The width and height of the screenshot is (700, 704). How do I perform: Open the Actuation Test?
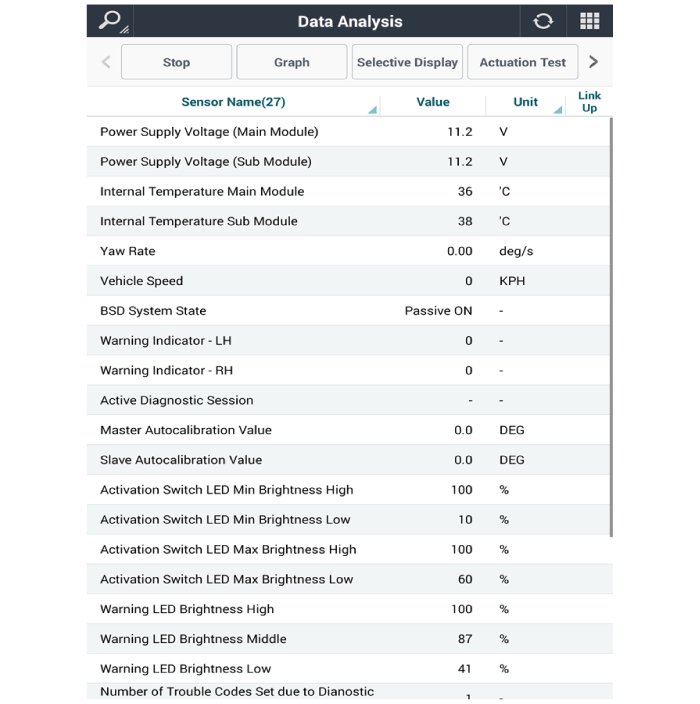[522, 62]
